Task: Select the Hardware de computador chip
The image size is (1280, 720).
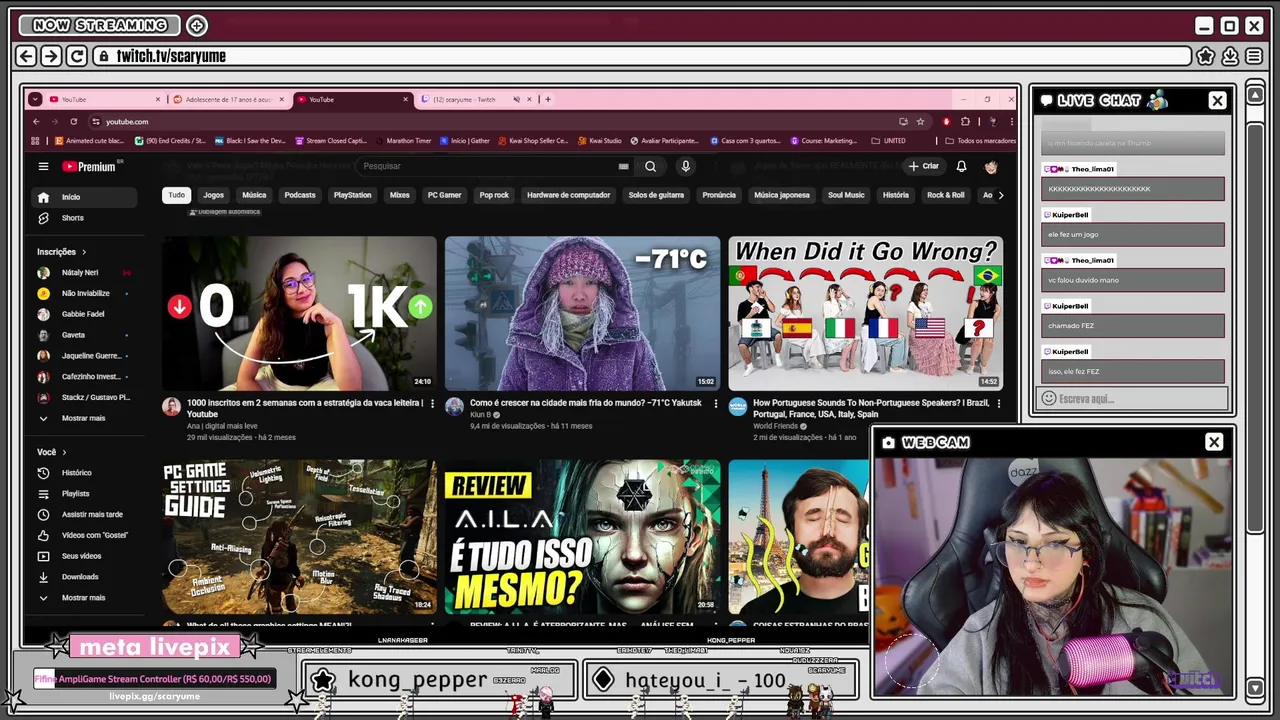Action: (x=568, y=195)
